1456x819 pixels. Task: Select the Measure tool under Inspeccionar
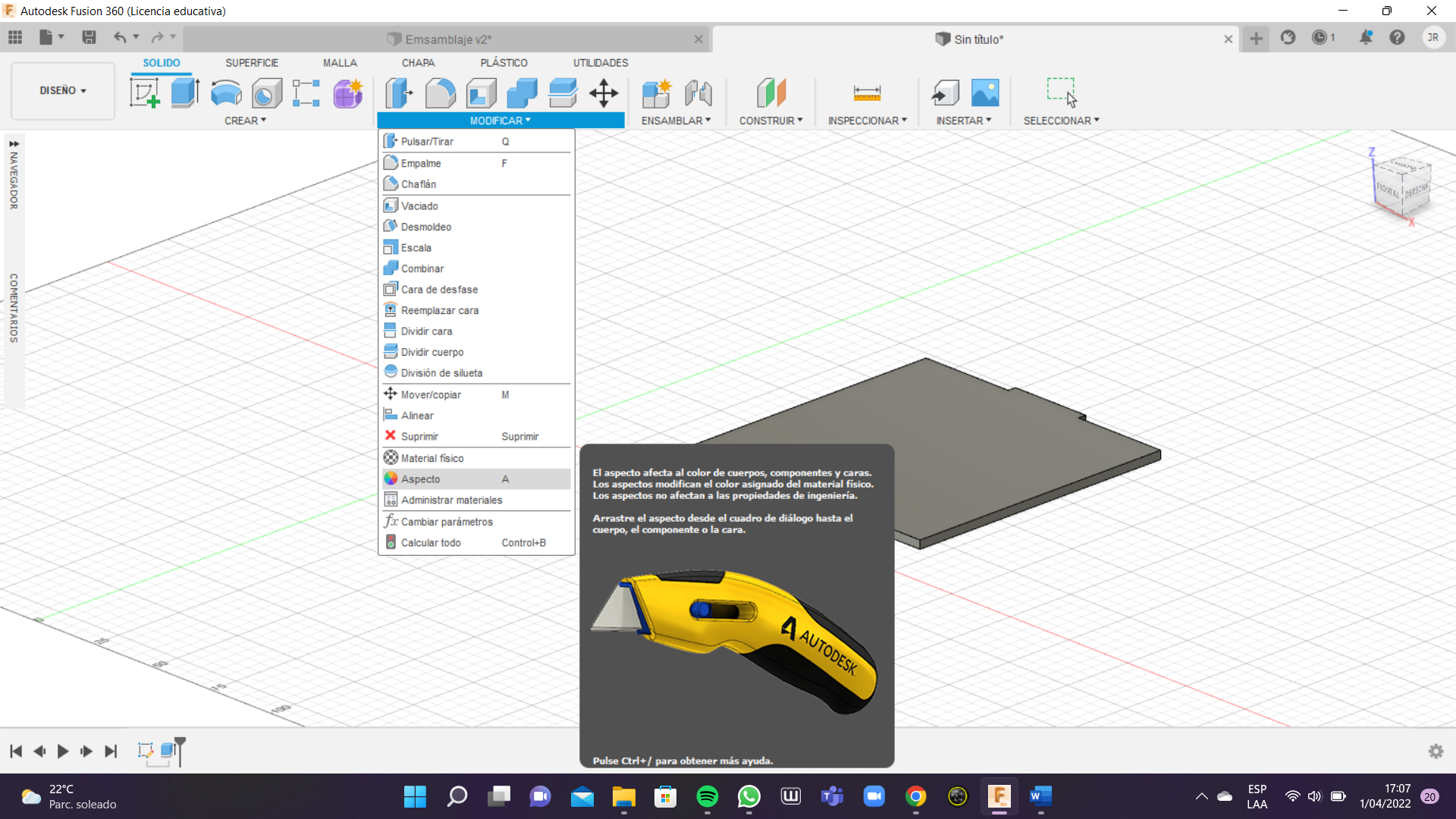867,93
